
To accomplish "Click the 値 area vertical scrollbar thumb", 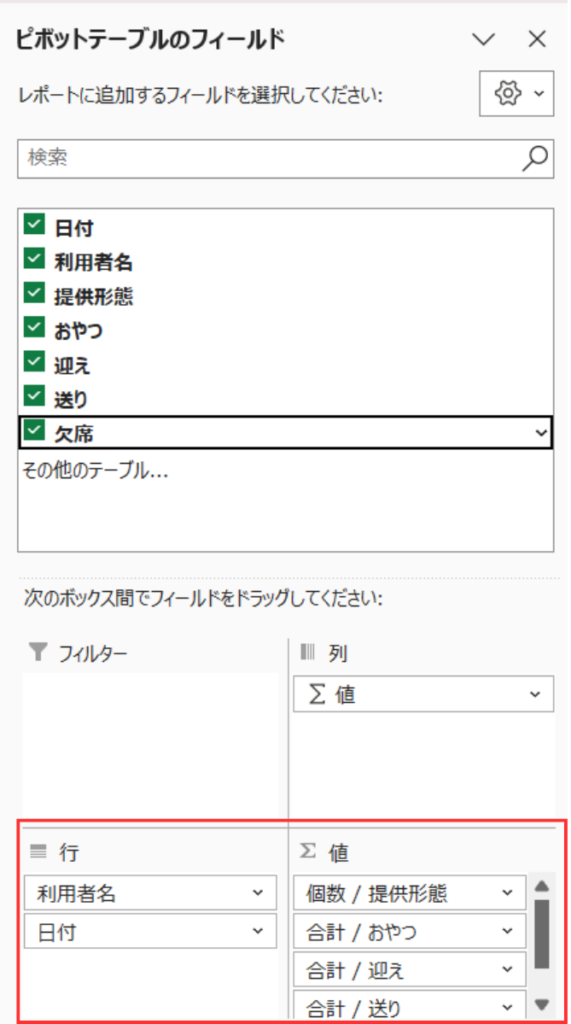I will 541,934.
